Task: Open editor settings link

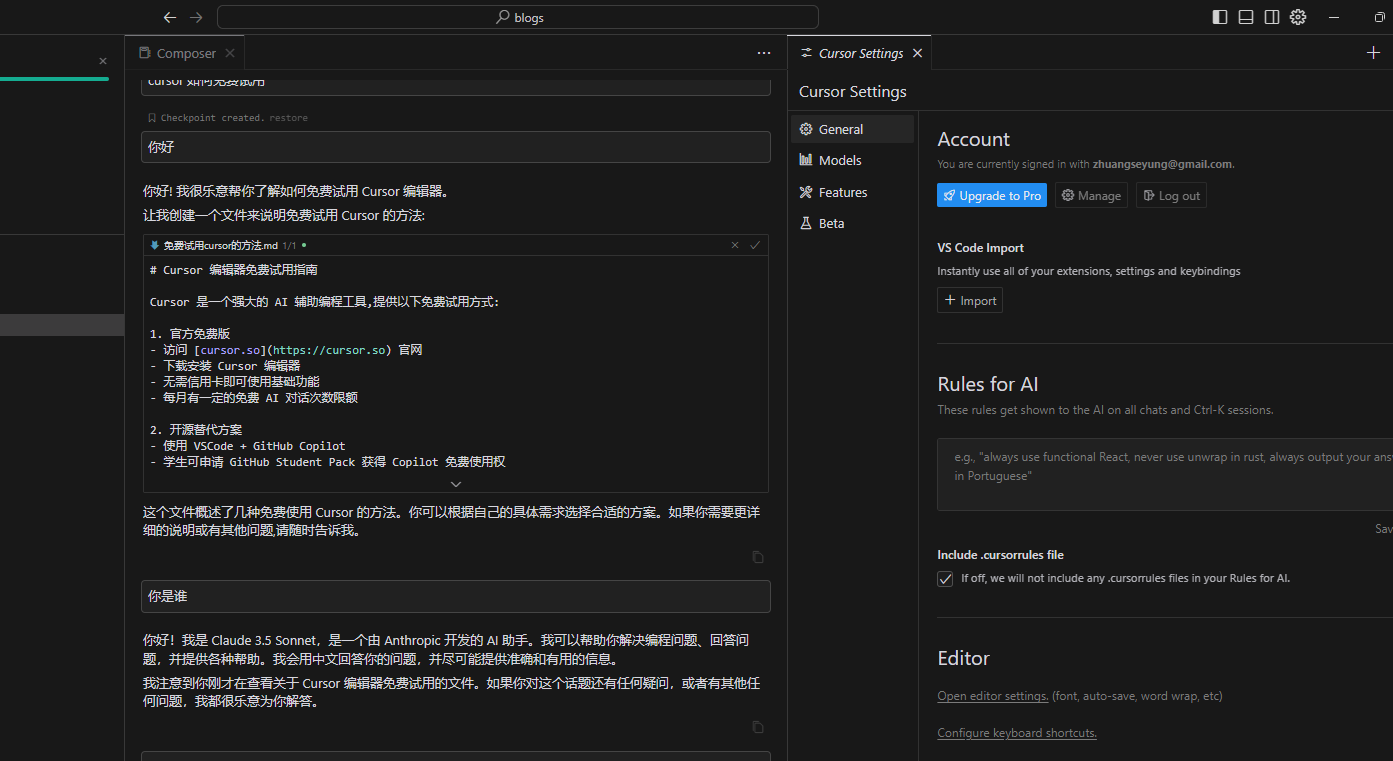Action: 992,695
